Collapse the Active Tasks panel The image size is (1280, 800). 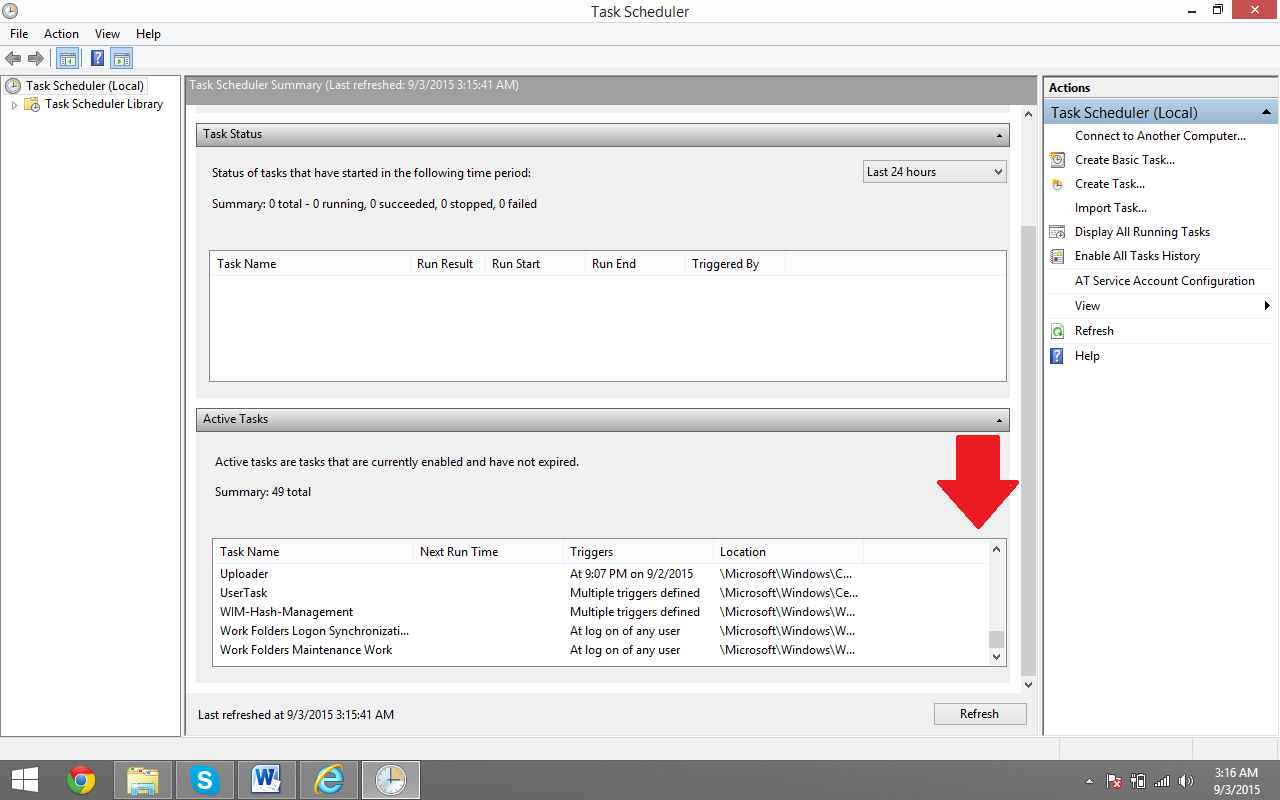coord(998,419)
